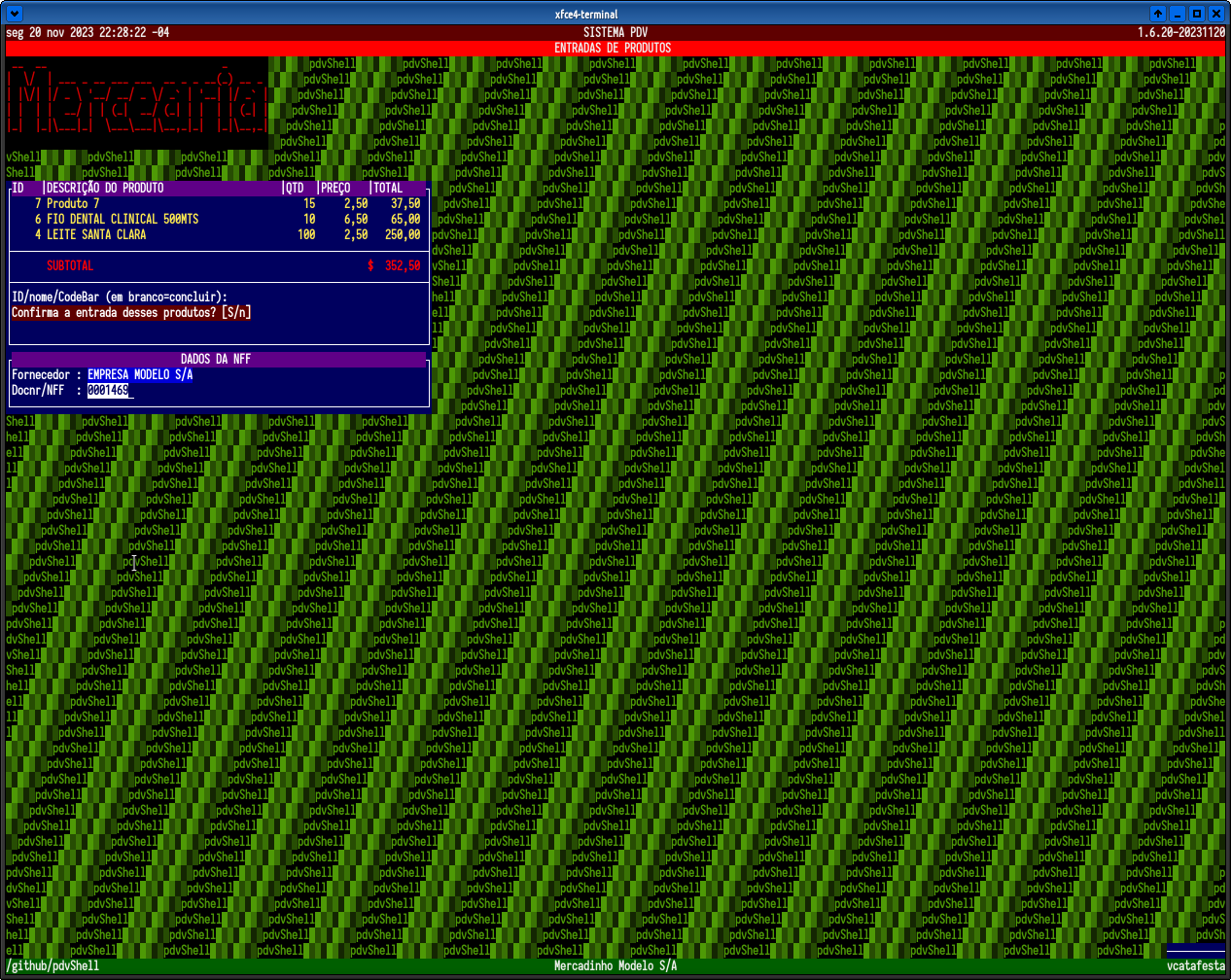The width and height of the screenshot is (1231, 980).
Task: Click the 'DESCRIÇÃO DO PRODUTO' column header
Action: (105, 188)
